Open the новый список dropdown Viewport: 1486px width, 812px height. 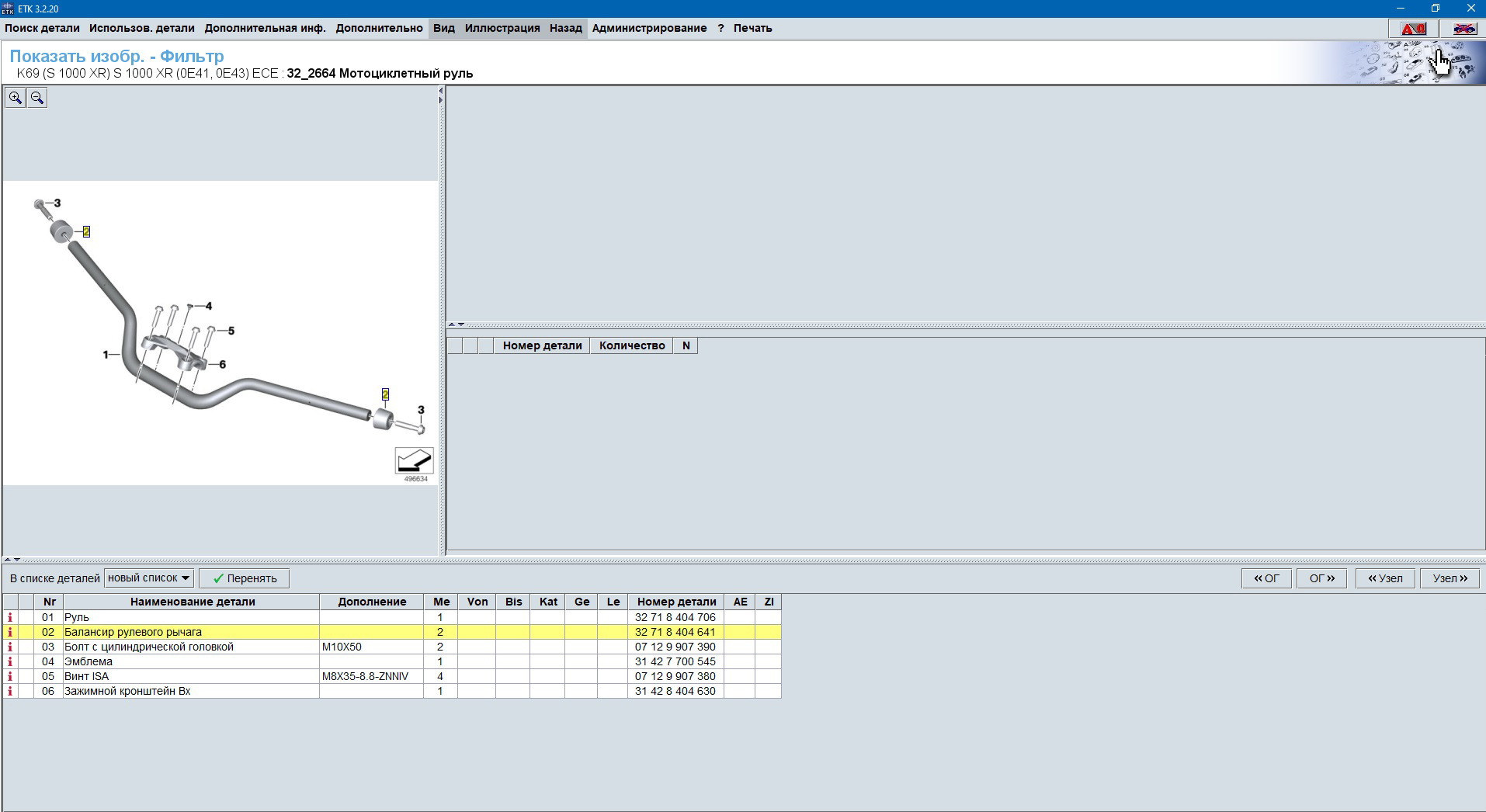[148, 578]
